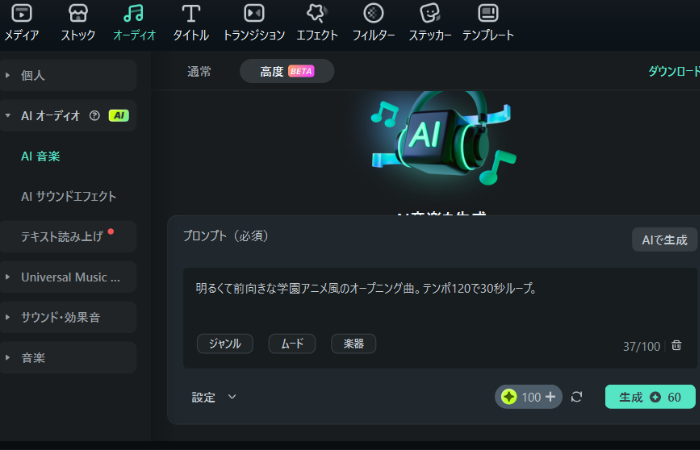Click the help icon beside AI オーディオ
700x450 pixels.
[x=94, y=116]
